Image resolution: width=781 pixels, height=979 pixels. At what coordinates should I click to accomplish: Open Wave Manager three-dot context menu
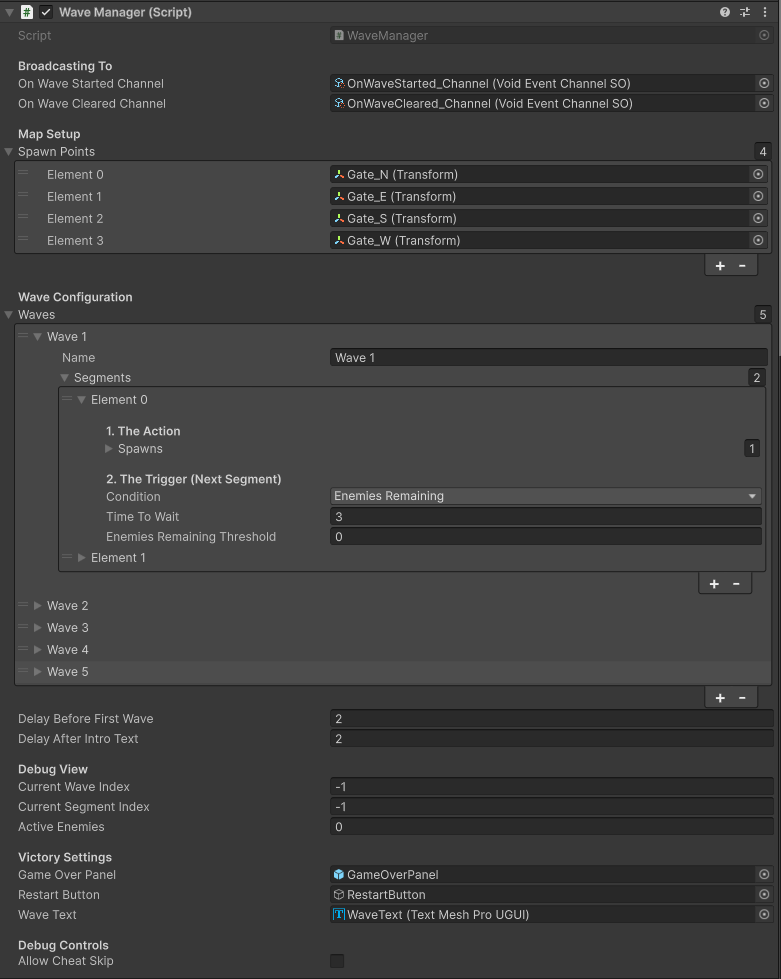click(x=765, y=12)
